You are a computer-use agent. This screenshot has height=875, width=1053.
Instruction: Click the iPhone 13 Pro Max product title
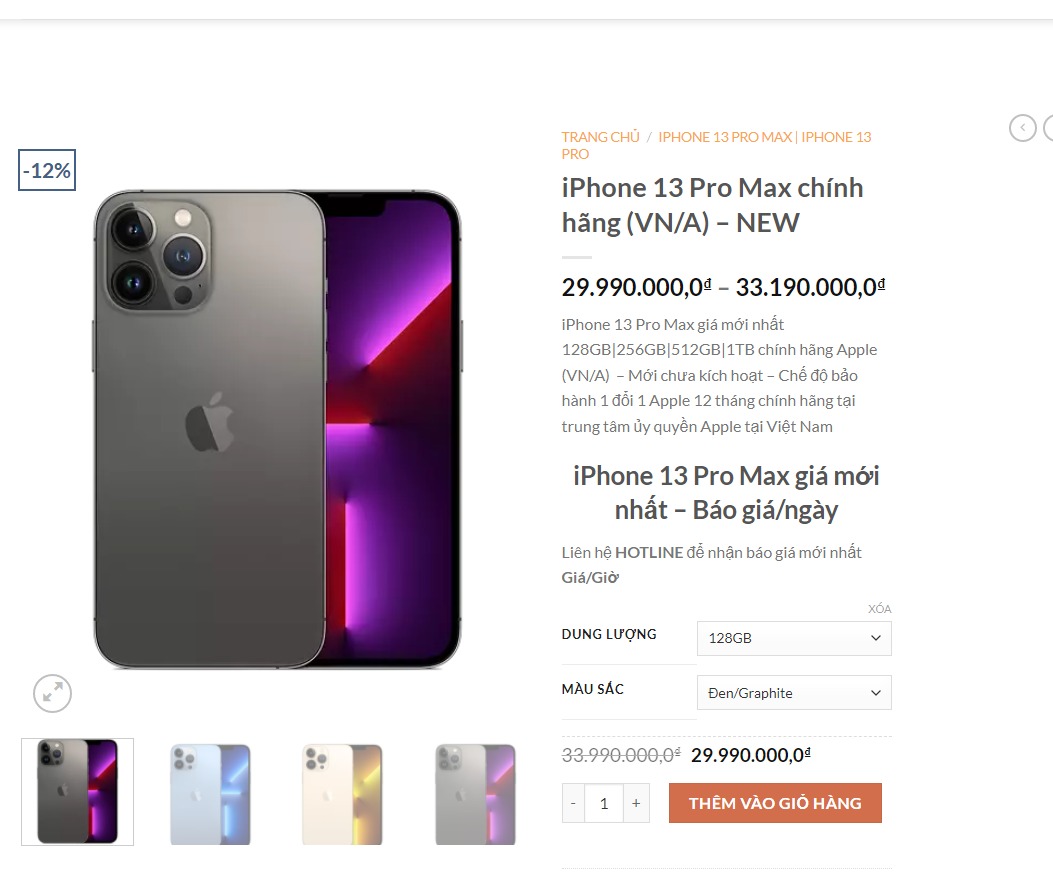(x=712, y=205)
